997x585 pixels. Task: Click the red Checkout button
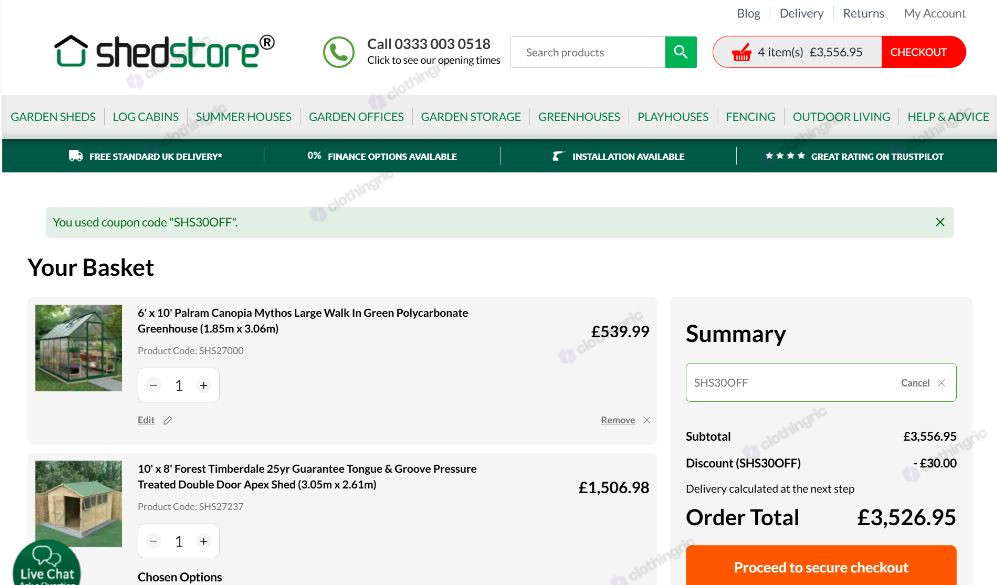[x=923, y=52]
